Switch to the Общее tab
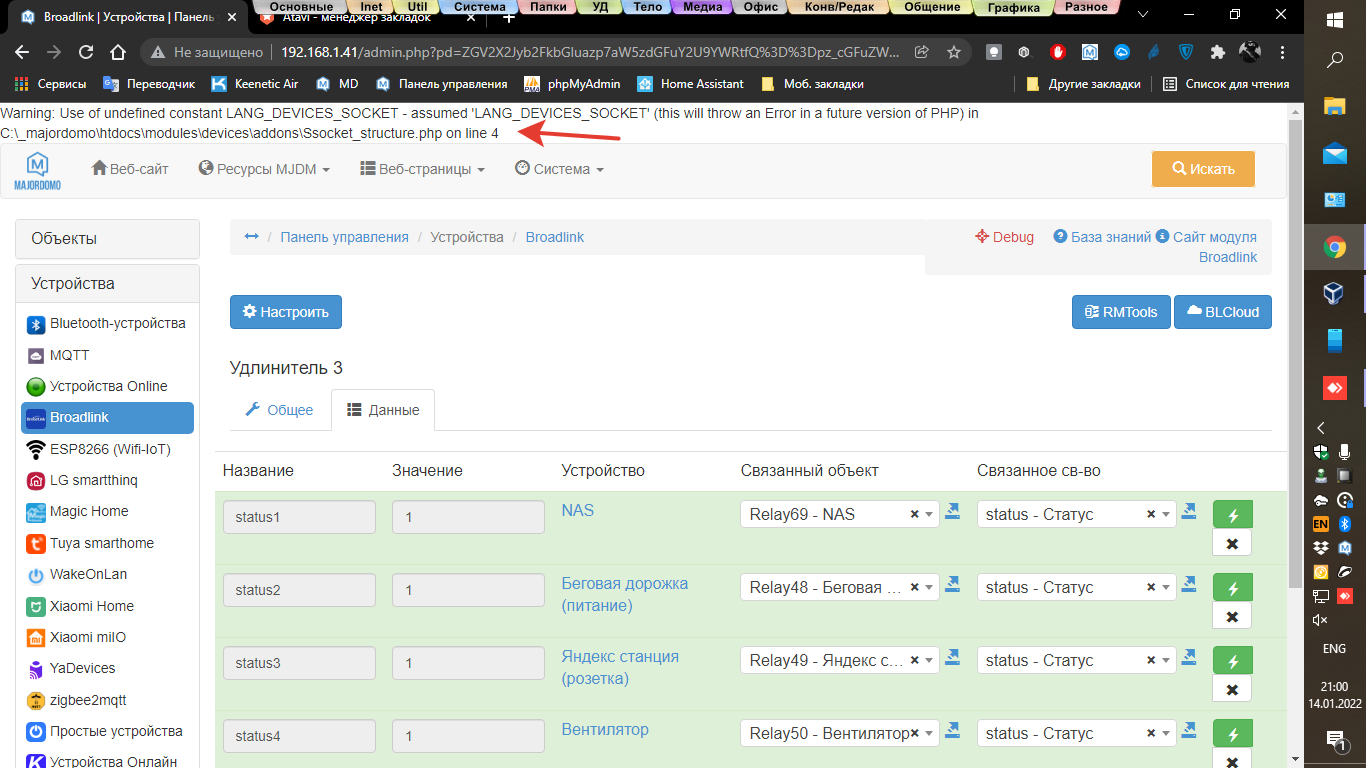Image resolution: width=1366 pixels, height=768 pixels. pyautogui.click(x=279, y=410)
